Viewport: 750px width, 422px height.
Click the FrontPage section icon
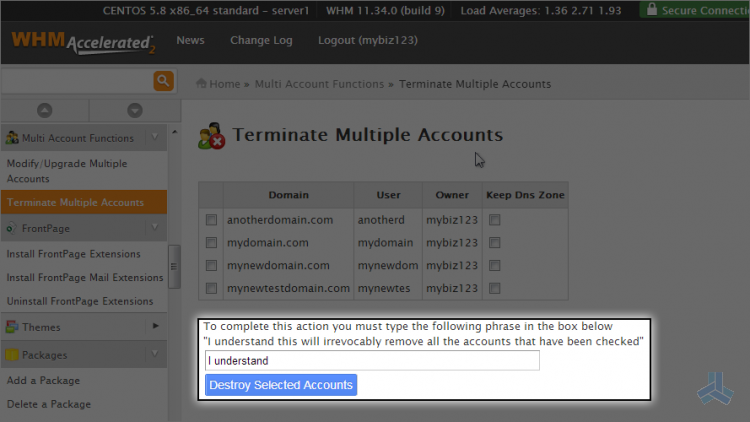point(12,228)
